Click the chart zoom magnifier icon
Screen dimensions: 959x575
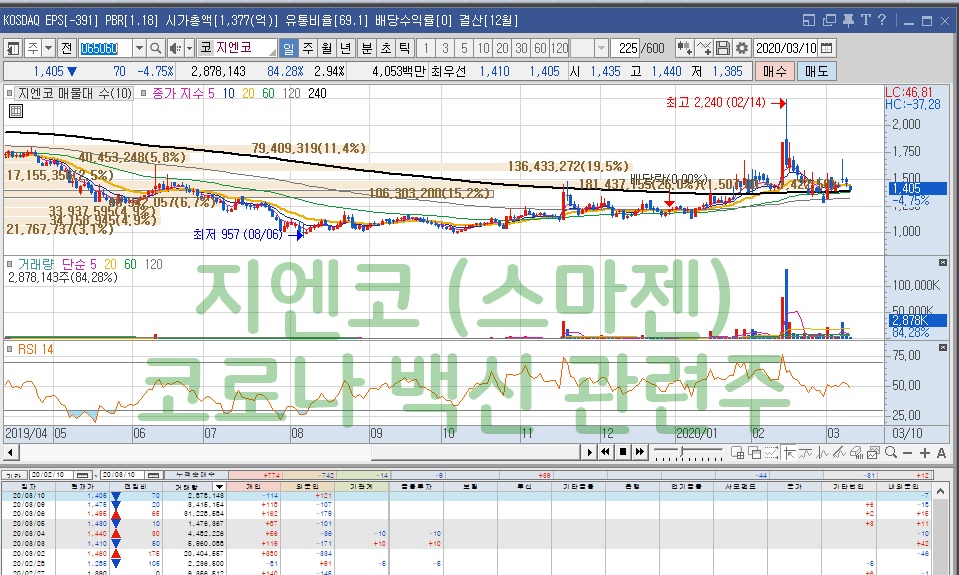click(891, 453)
